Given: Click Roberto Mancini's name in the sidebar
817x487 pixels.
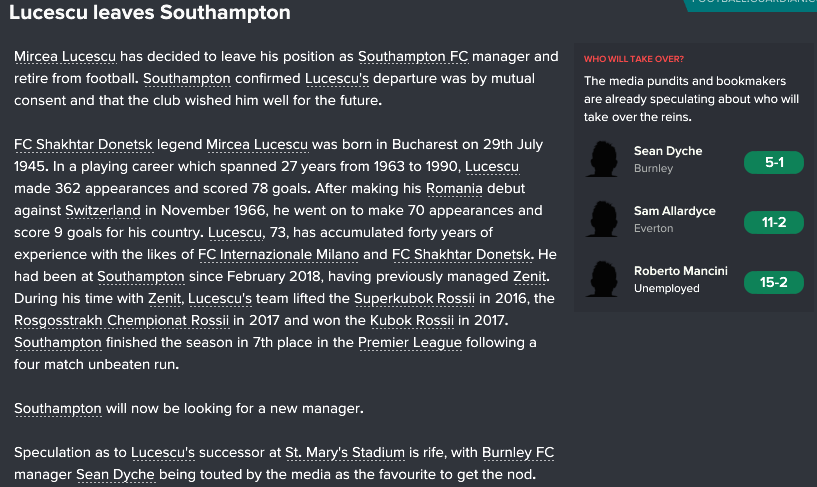Looking at the screenshot, I should pos(680,271).
